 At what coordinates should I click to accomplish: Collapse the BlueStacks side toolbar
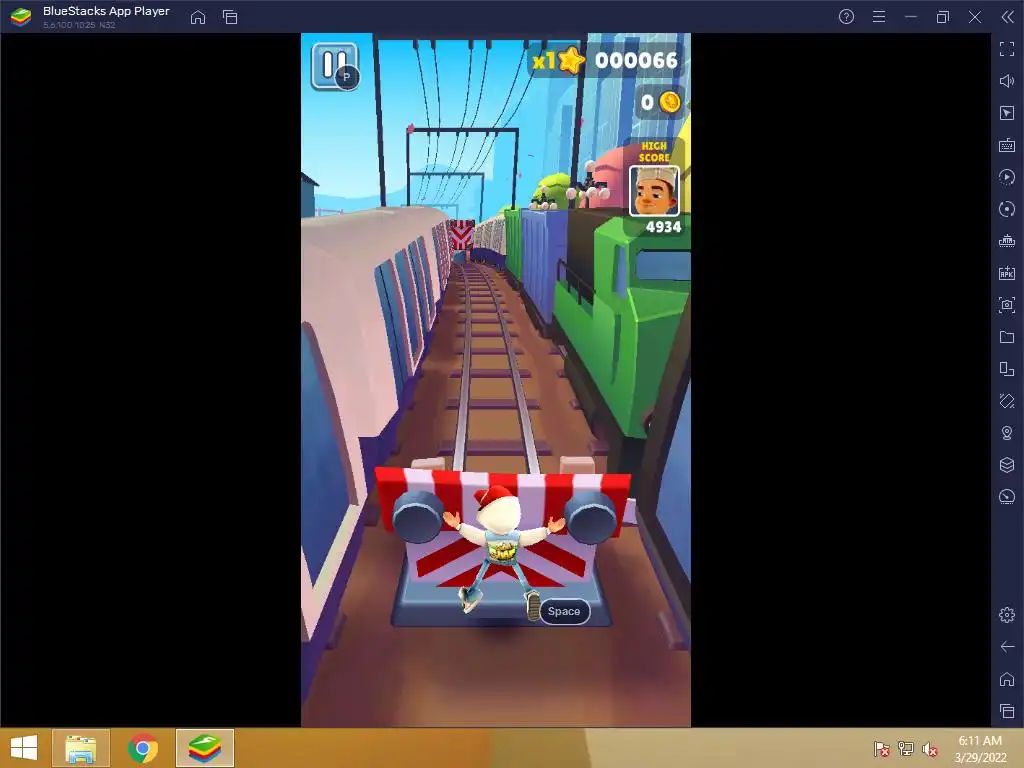pos(1007,17)
